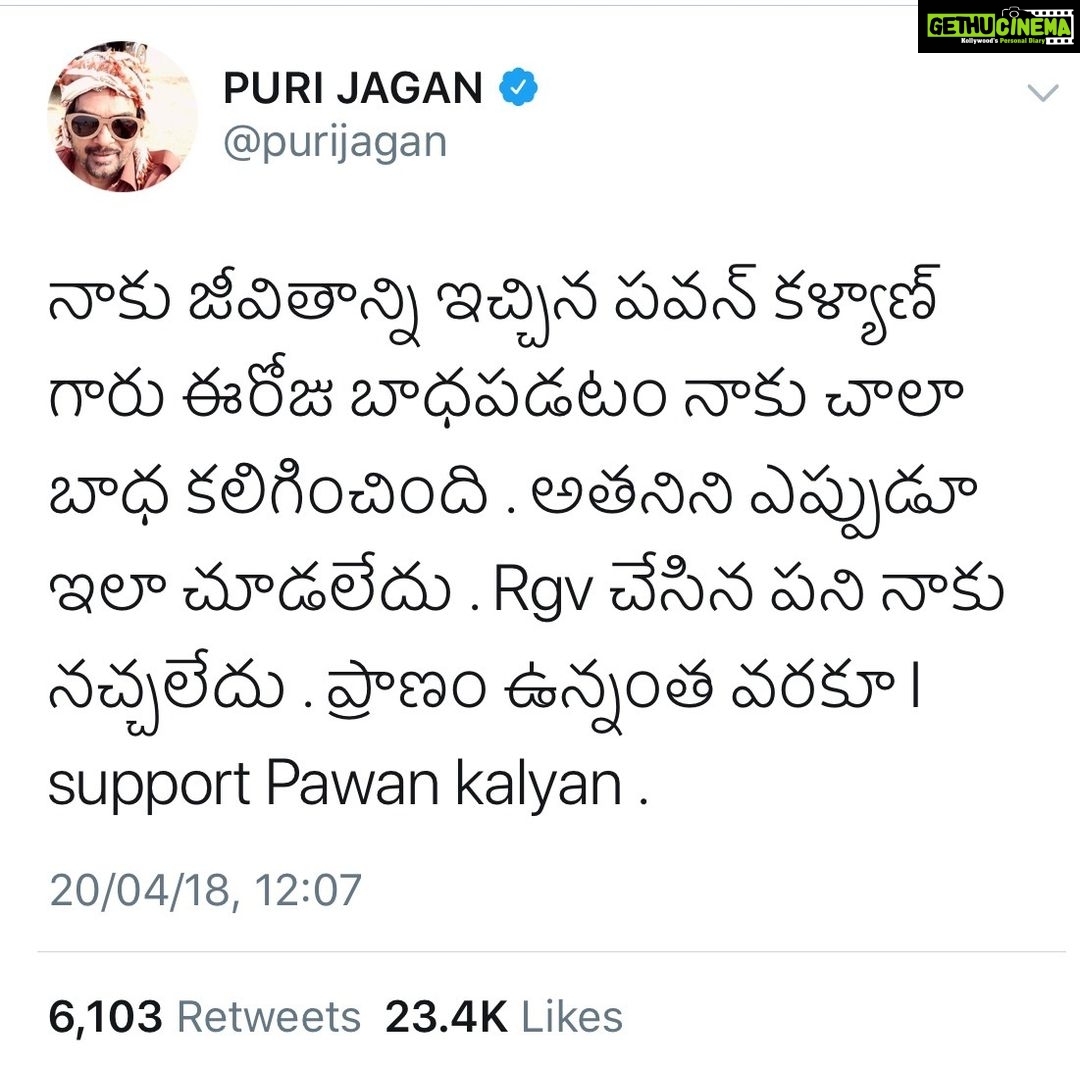The width and height of the screenshot is (1080, 1068).
Task: Click the 12:07 tweet time
Action: 308,890
